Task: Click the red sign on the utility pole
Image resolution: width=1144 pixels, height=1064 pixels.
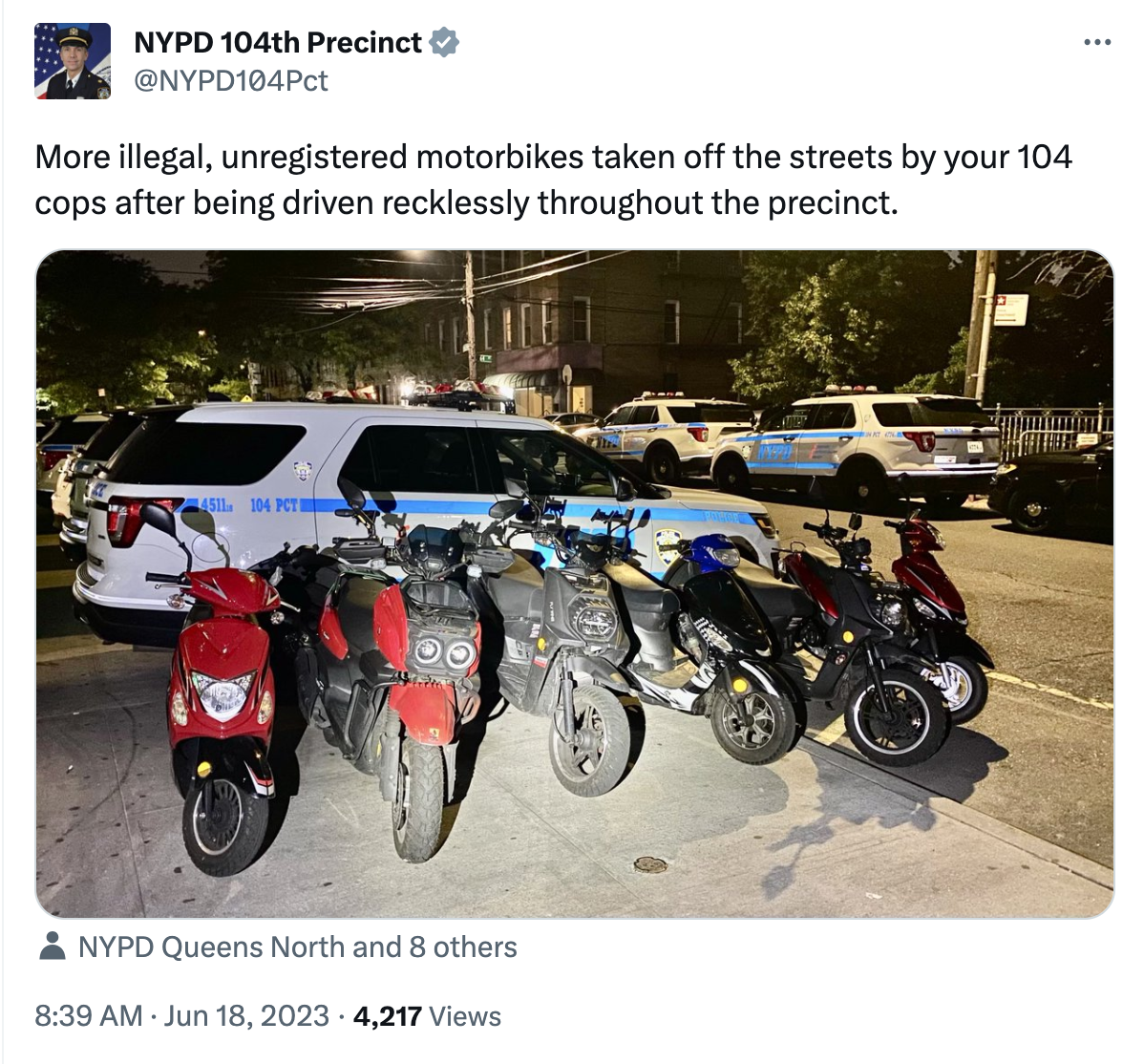Action: click(x=1010, y=309)
